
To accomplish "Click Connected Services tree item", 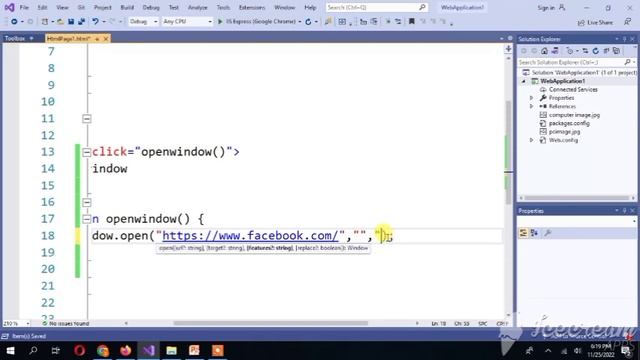I will [573, 89].
